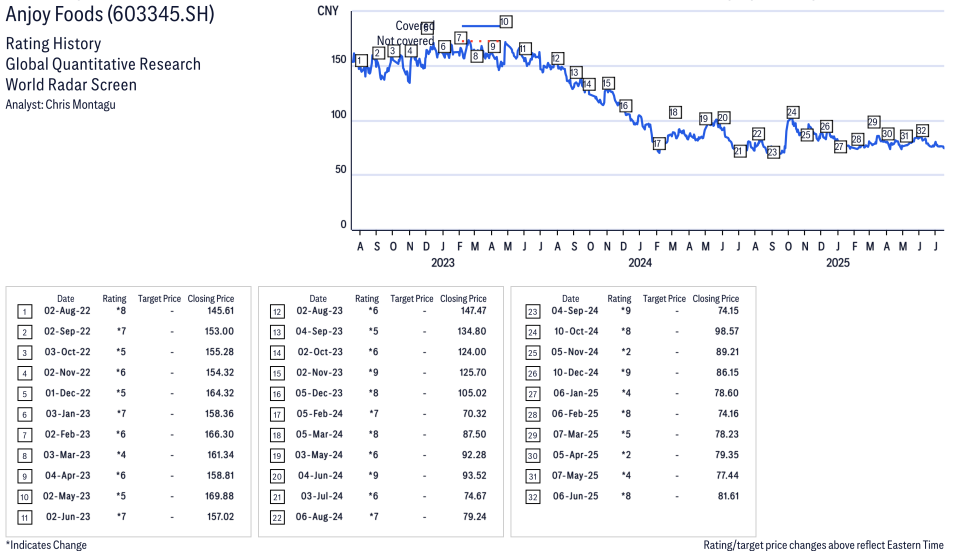Viewport: 955px width, 551px height.
Task: Select the 150 value on the price axis
Action: pyautogui.click(x=339, y=59)
